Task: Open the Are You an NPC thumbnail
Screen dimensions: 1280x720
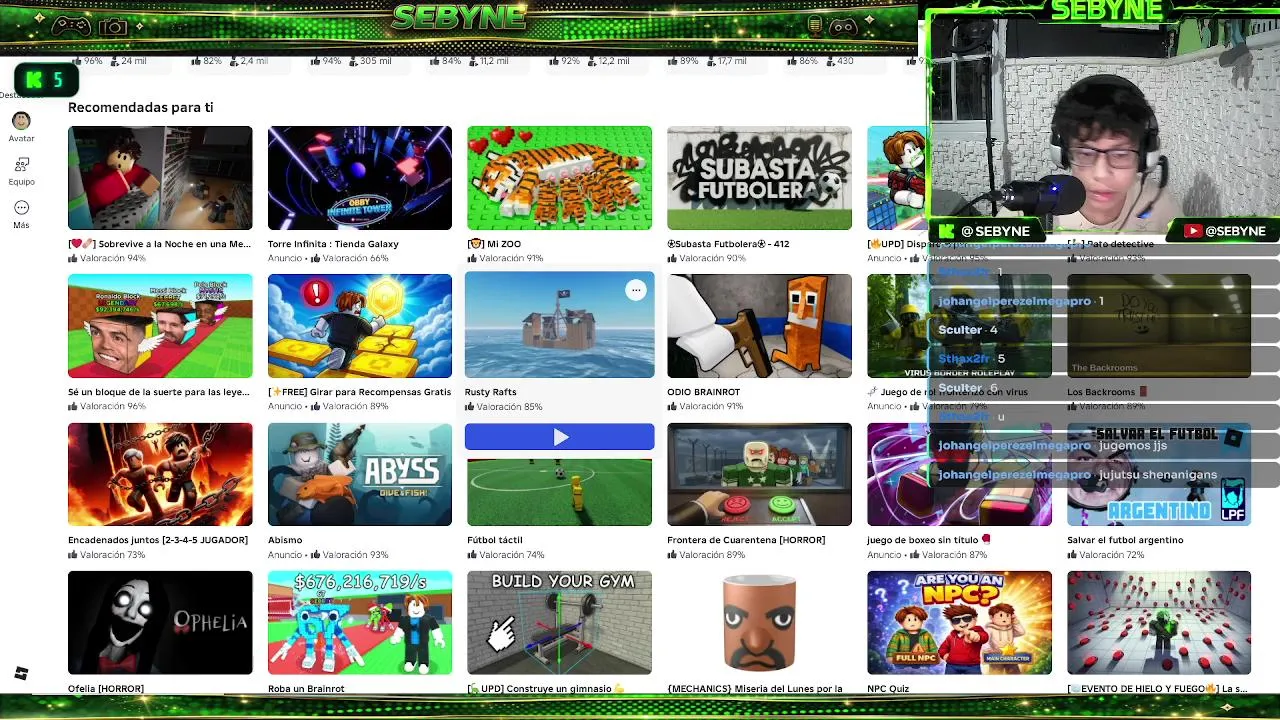Action: (x=960, y=623)
